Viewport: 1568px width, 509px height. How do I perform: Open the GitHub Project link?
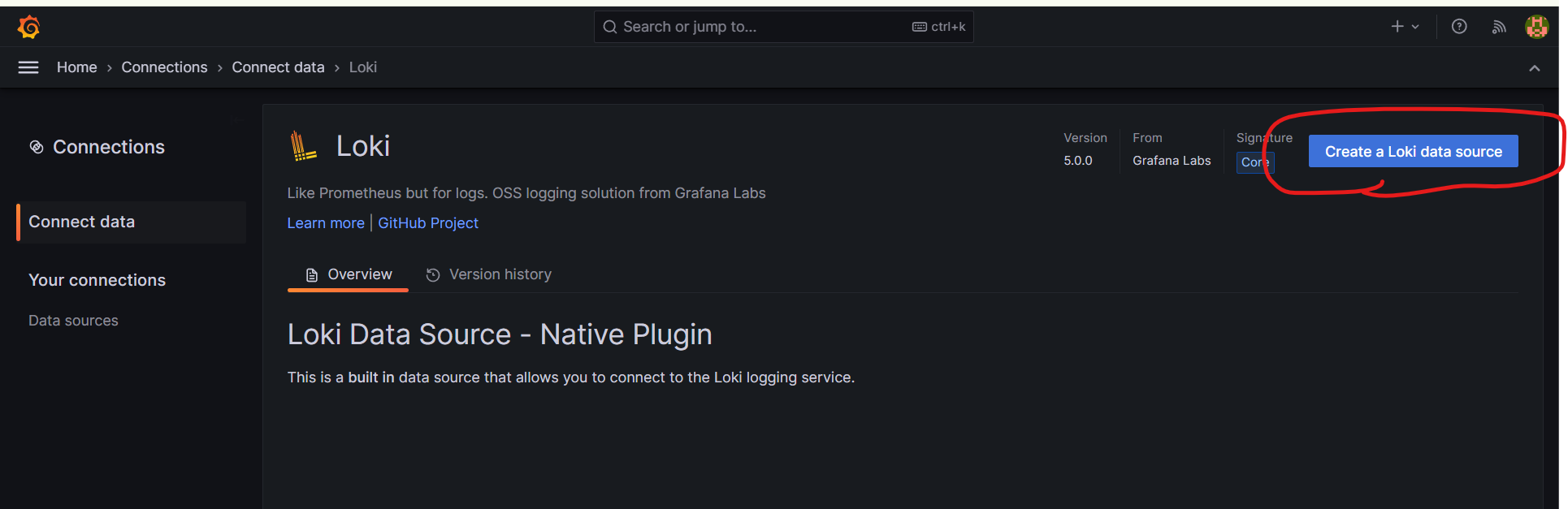428,223
